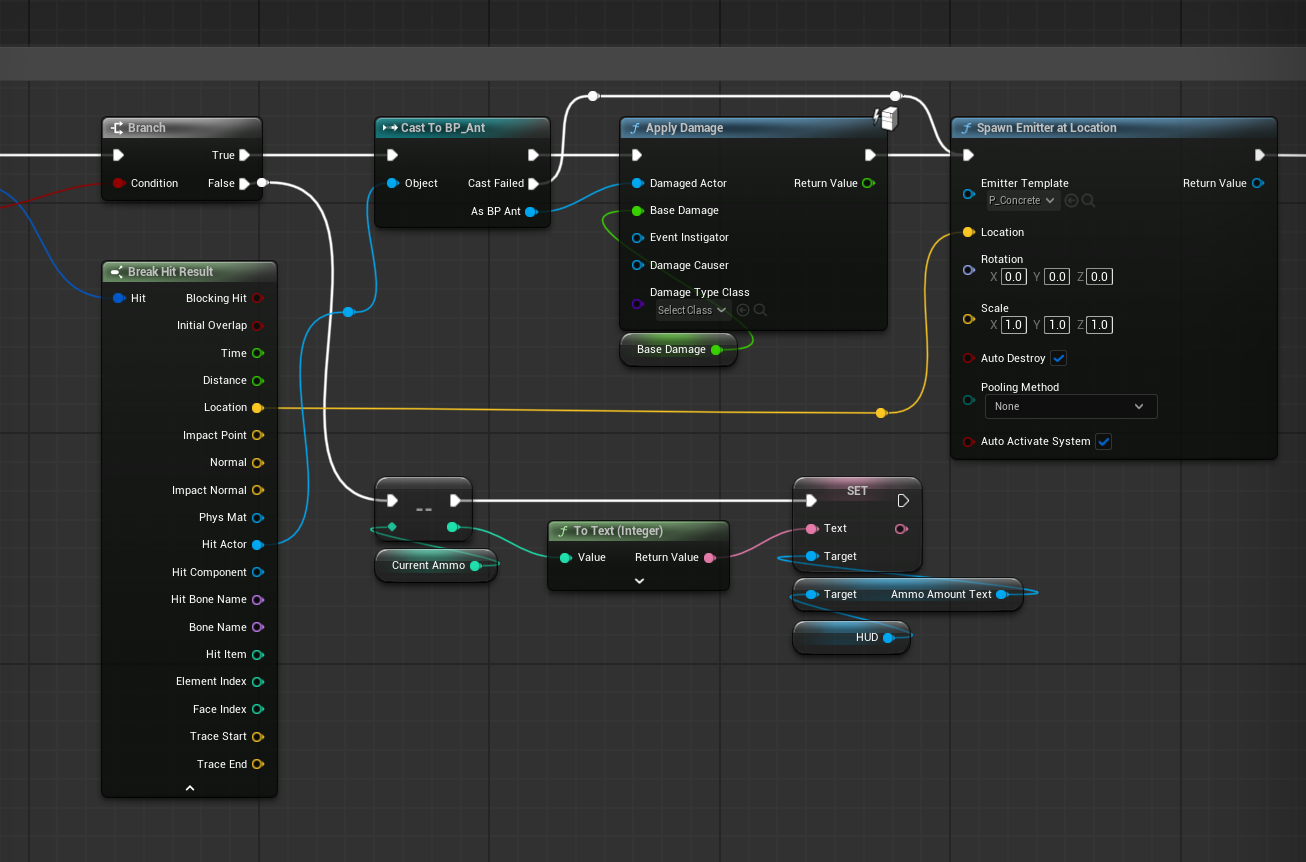Click the Location pin on Break Hit Result
1306x862 pixels.
(257, 408)
